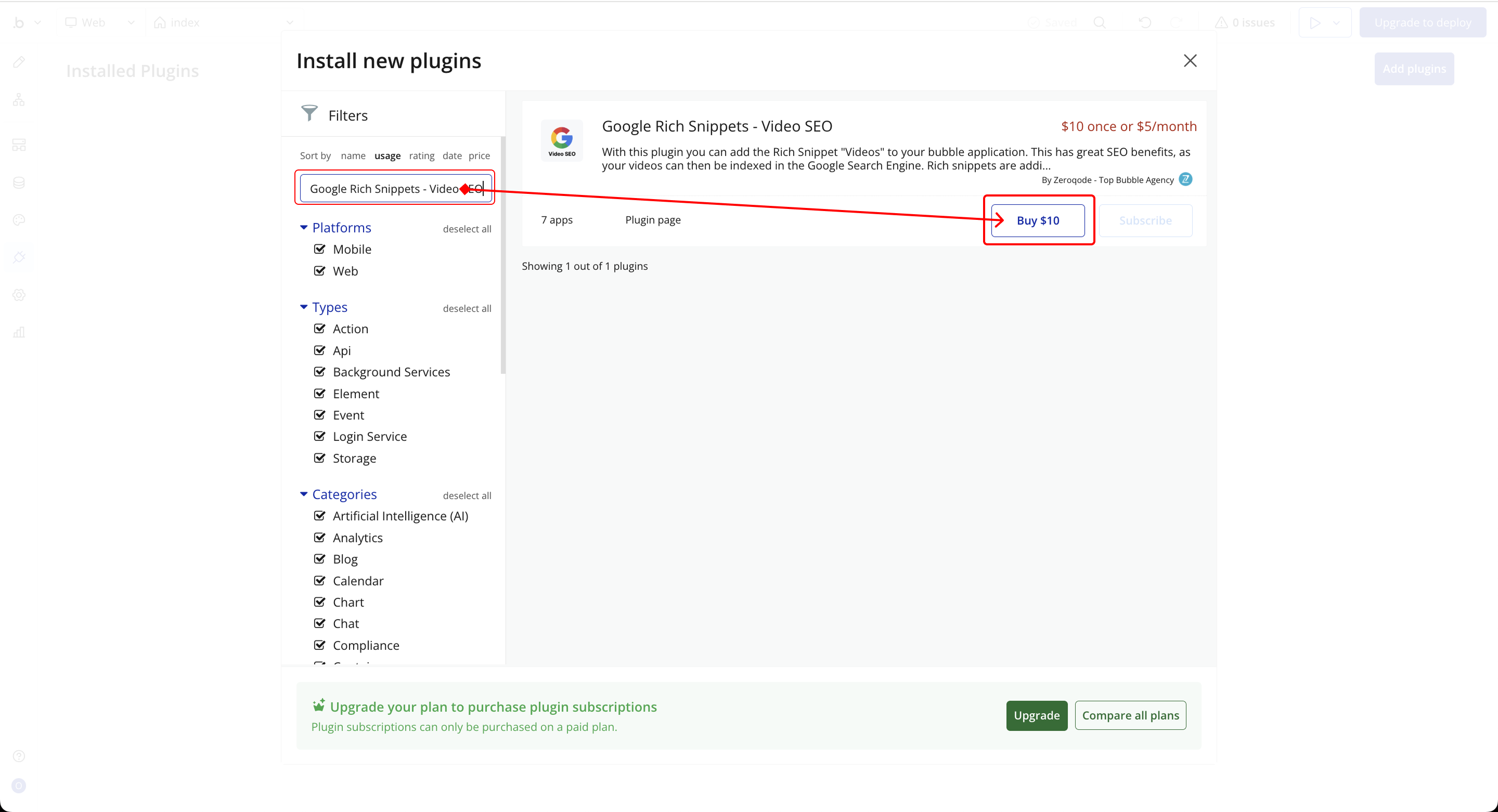Click the Zeroqode agency badge icon
Screen dimensions: 1498x812
pos(1185,179)
